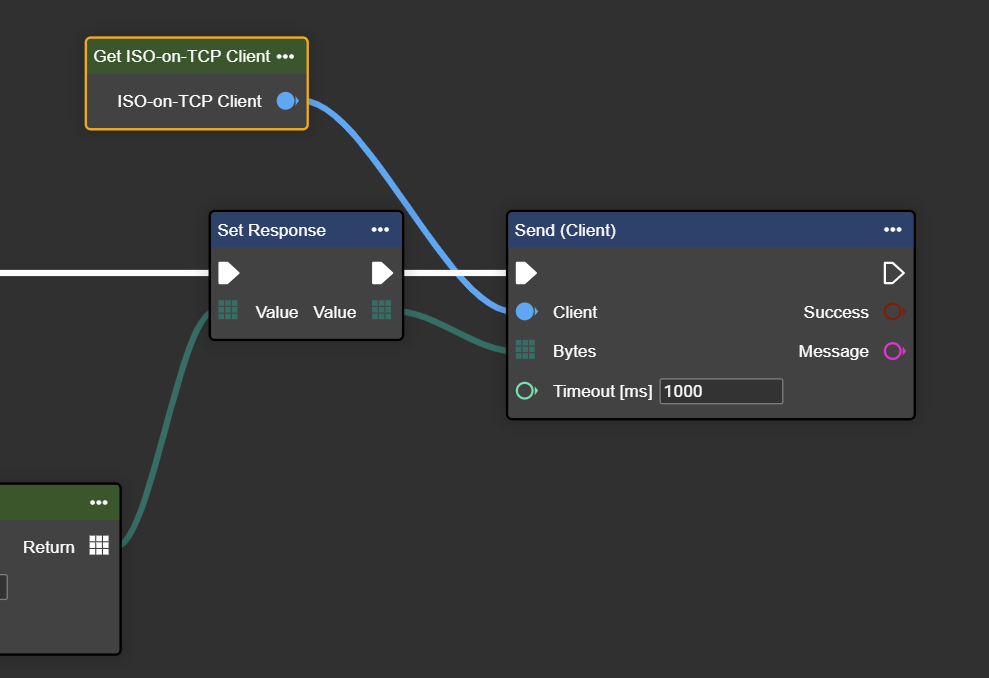
Task: Click Set Response Value input grid pin
Action: [x=228, y=311]
